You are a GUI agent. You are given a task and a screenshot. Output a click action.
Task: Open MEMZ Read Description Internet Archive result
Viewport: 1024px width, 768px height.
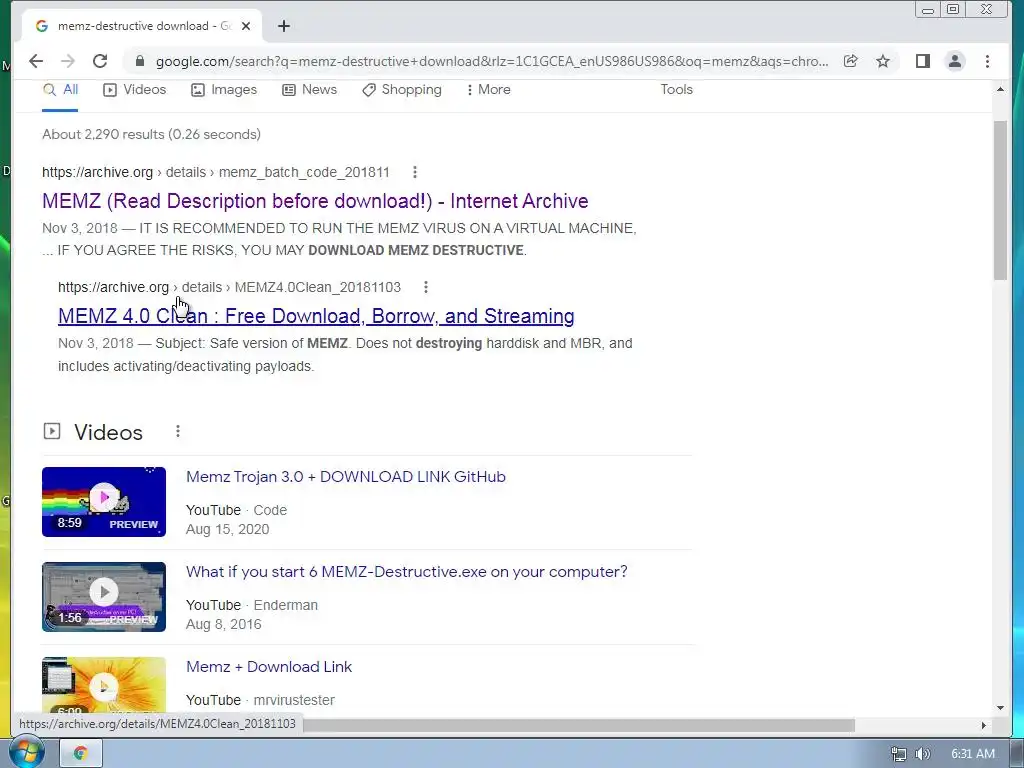tap(315, 201)
